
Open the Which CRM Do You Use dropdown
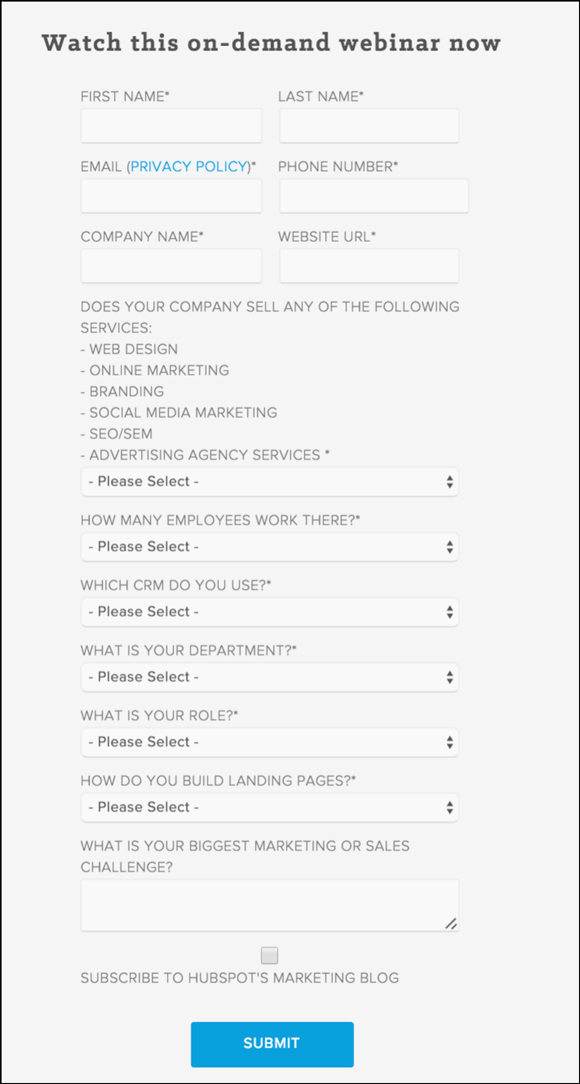[270, 612]
